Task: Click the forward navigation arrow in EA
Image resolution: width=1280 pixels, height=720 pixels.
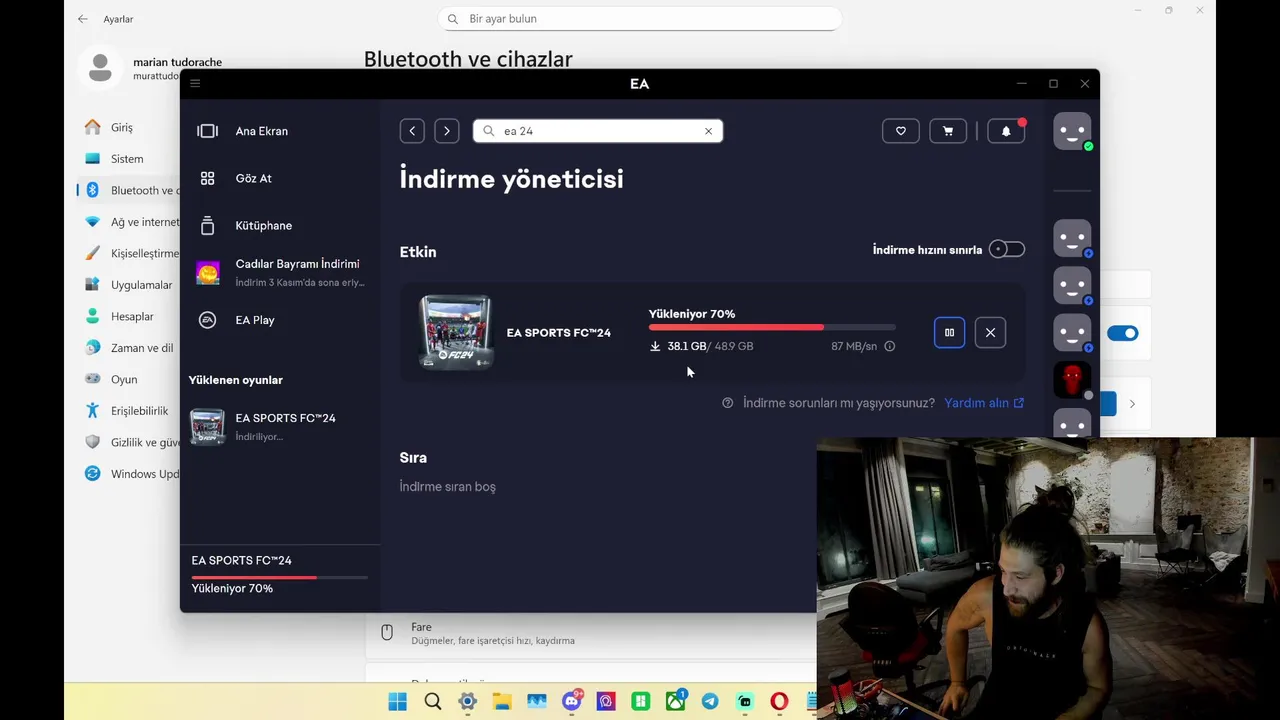Action: [447, 131]
